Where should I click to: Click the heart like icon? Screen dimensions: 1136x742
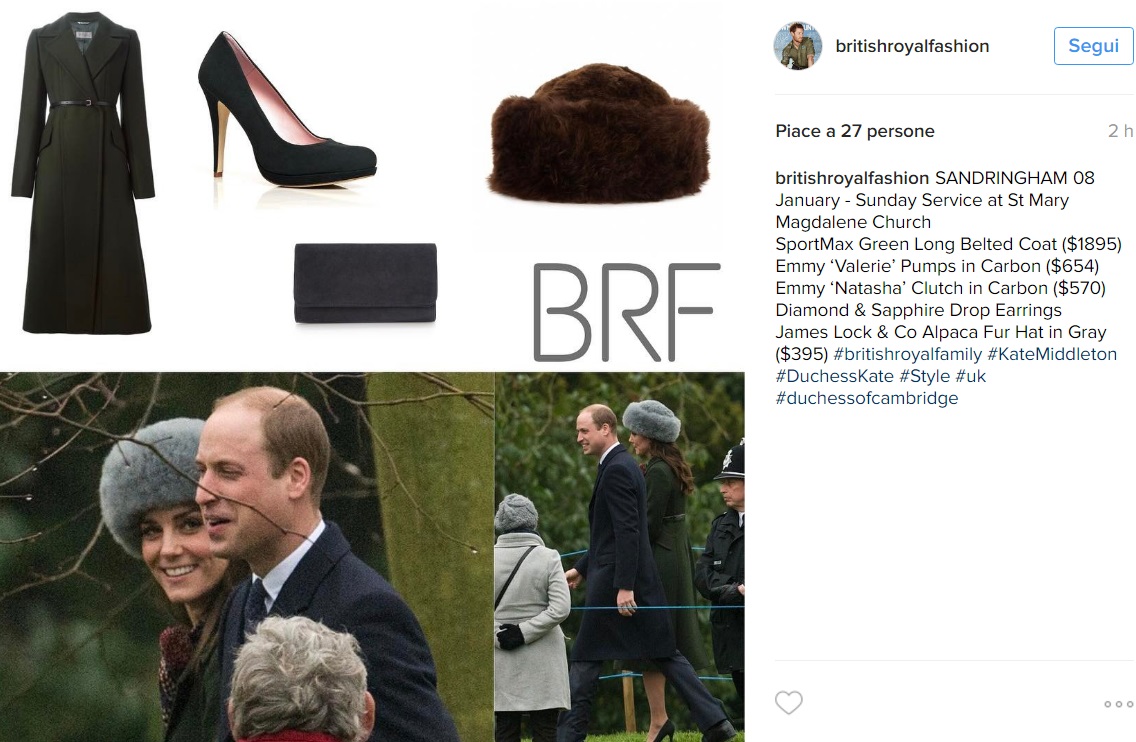click(x=788, y=702)
